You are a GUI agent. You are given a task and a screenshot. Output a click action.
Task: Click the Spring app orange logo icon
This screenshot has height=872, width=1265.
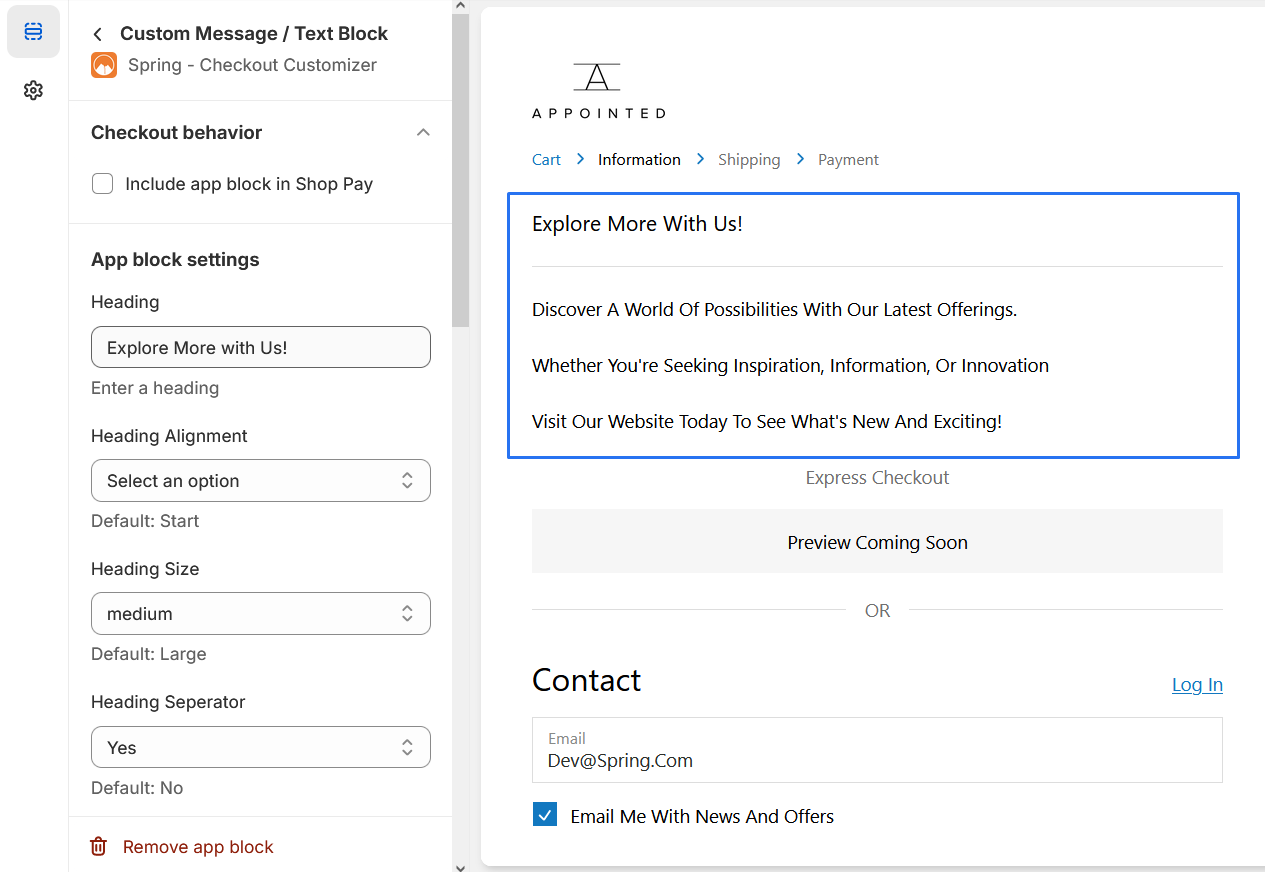[x=104, y=66]
